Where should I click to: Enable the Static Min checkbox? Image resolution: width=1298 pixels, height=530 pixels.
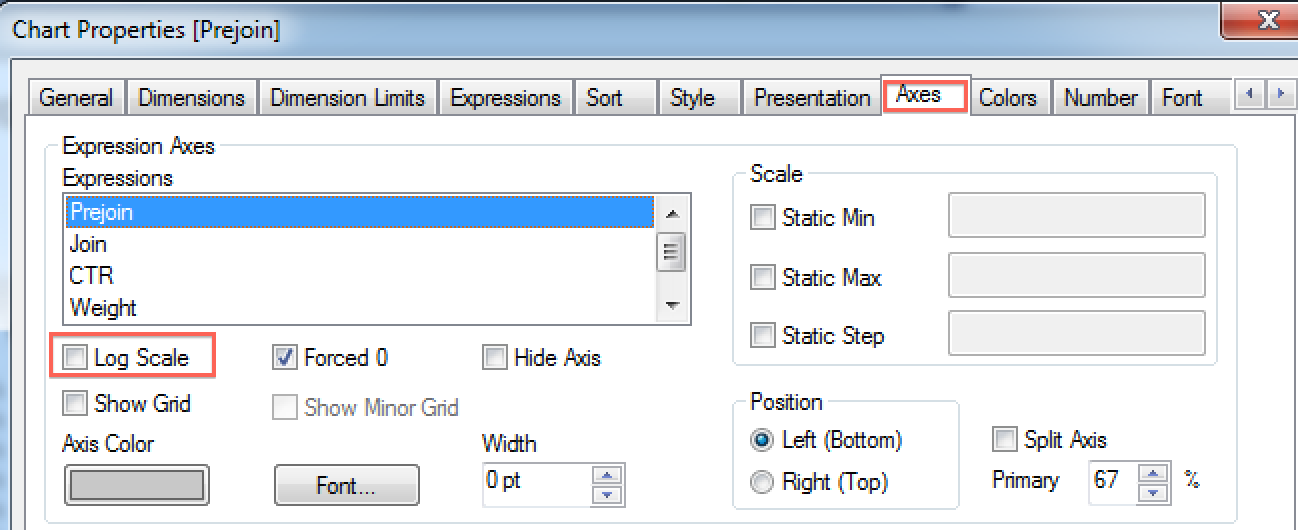764,217
